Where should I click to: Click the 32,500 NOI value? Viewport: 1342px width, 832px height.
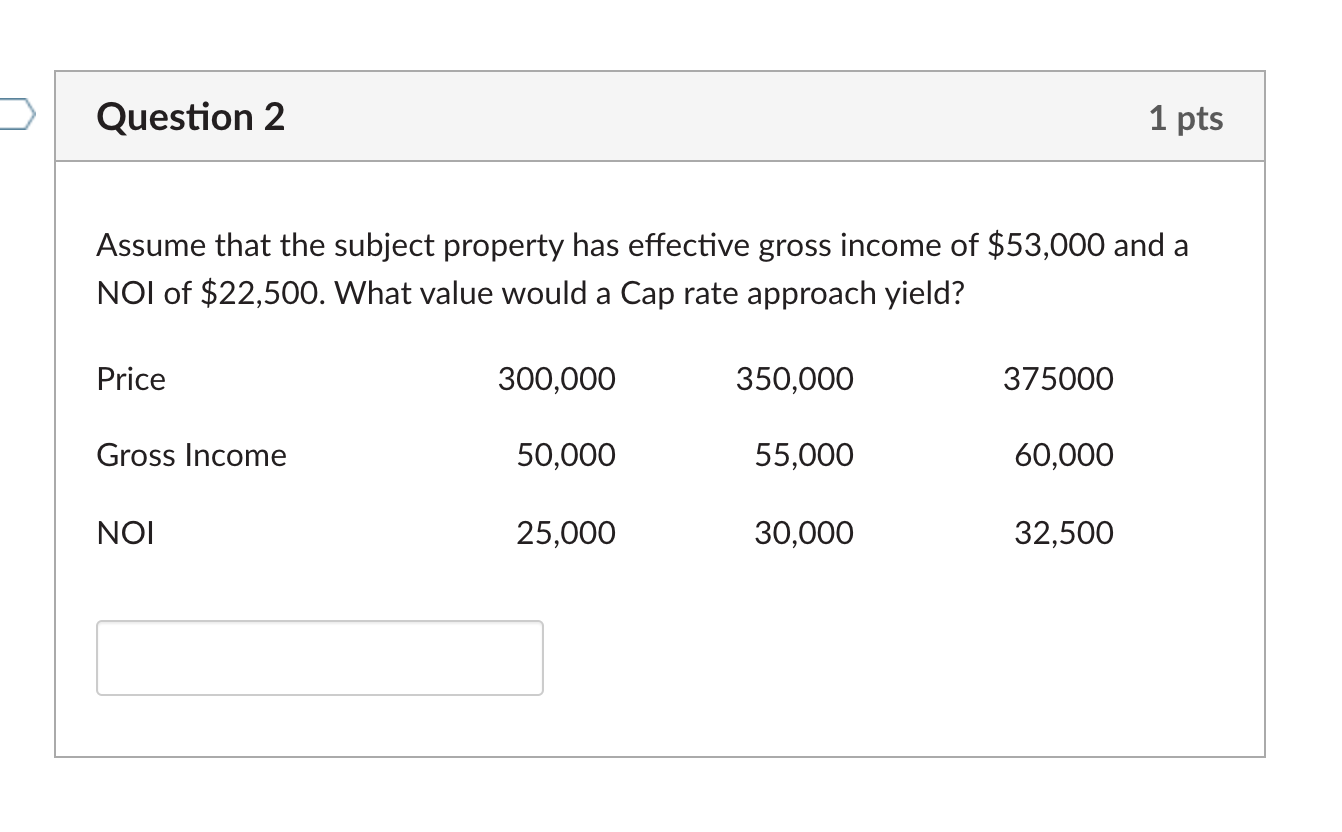point(1063,533)
